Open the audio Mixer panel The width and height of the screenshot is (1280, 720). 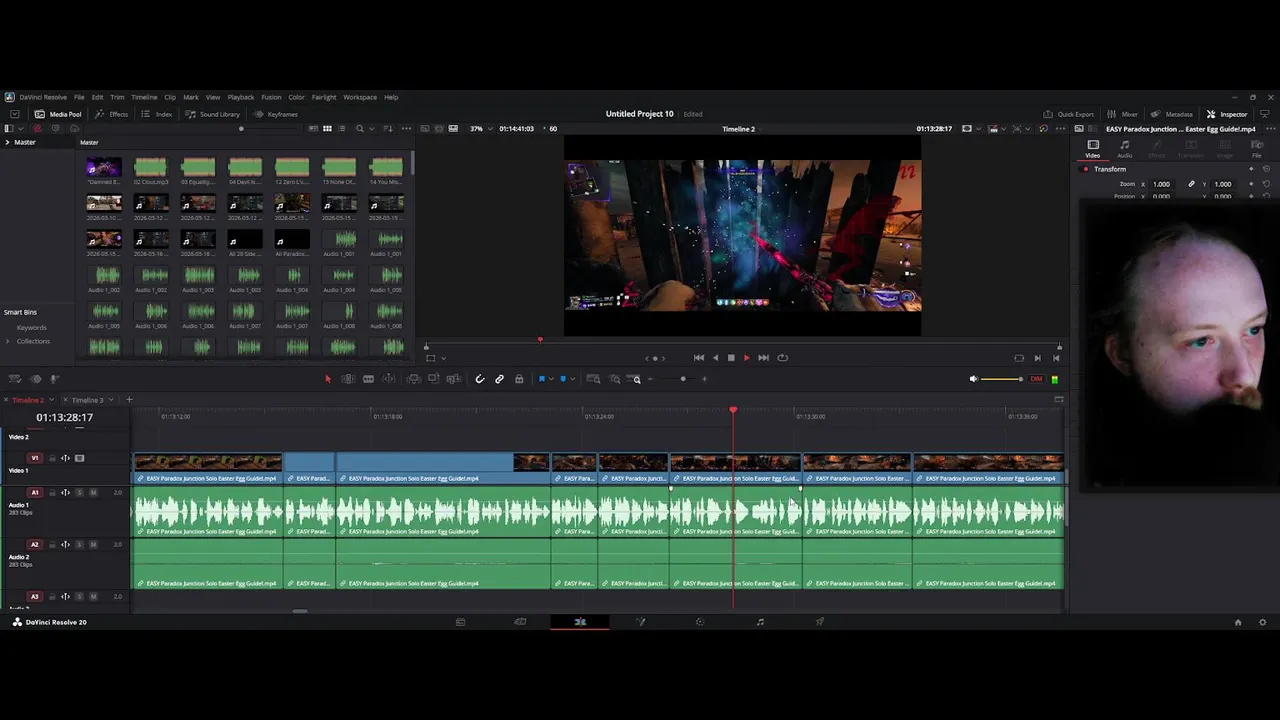pos(1123,114)
